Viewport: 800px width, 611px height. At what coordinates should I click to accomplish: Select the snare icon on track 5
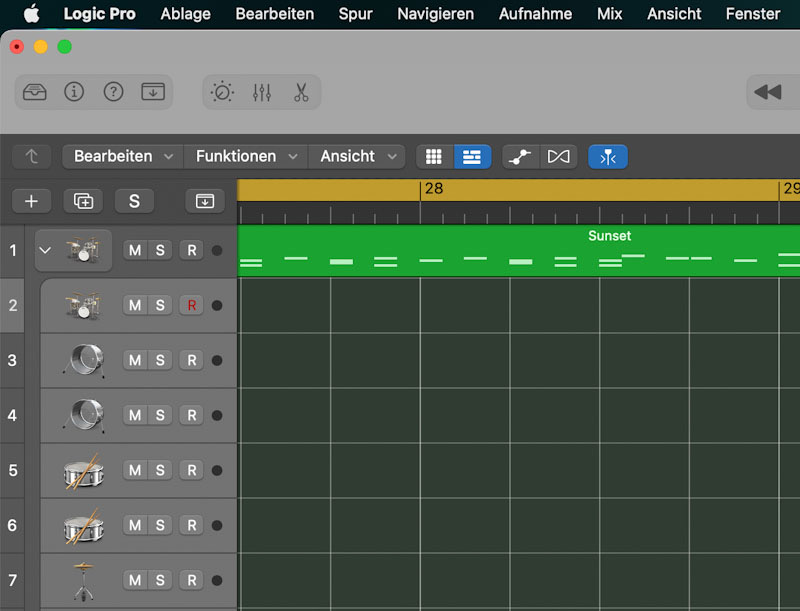pos(84,471)
